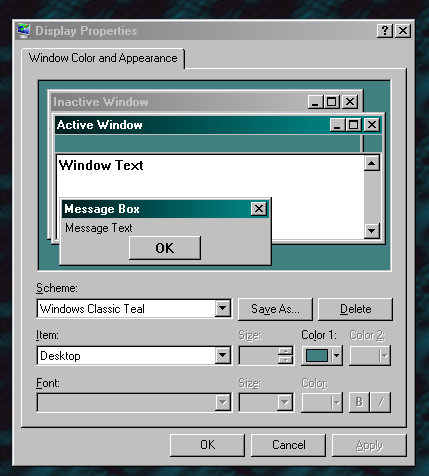Click the Inactive Window title bar in preview
Viewport: 429px width, 476px height.
click(x=206, y=102)
